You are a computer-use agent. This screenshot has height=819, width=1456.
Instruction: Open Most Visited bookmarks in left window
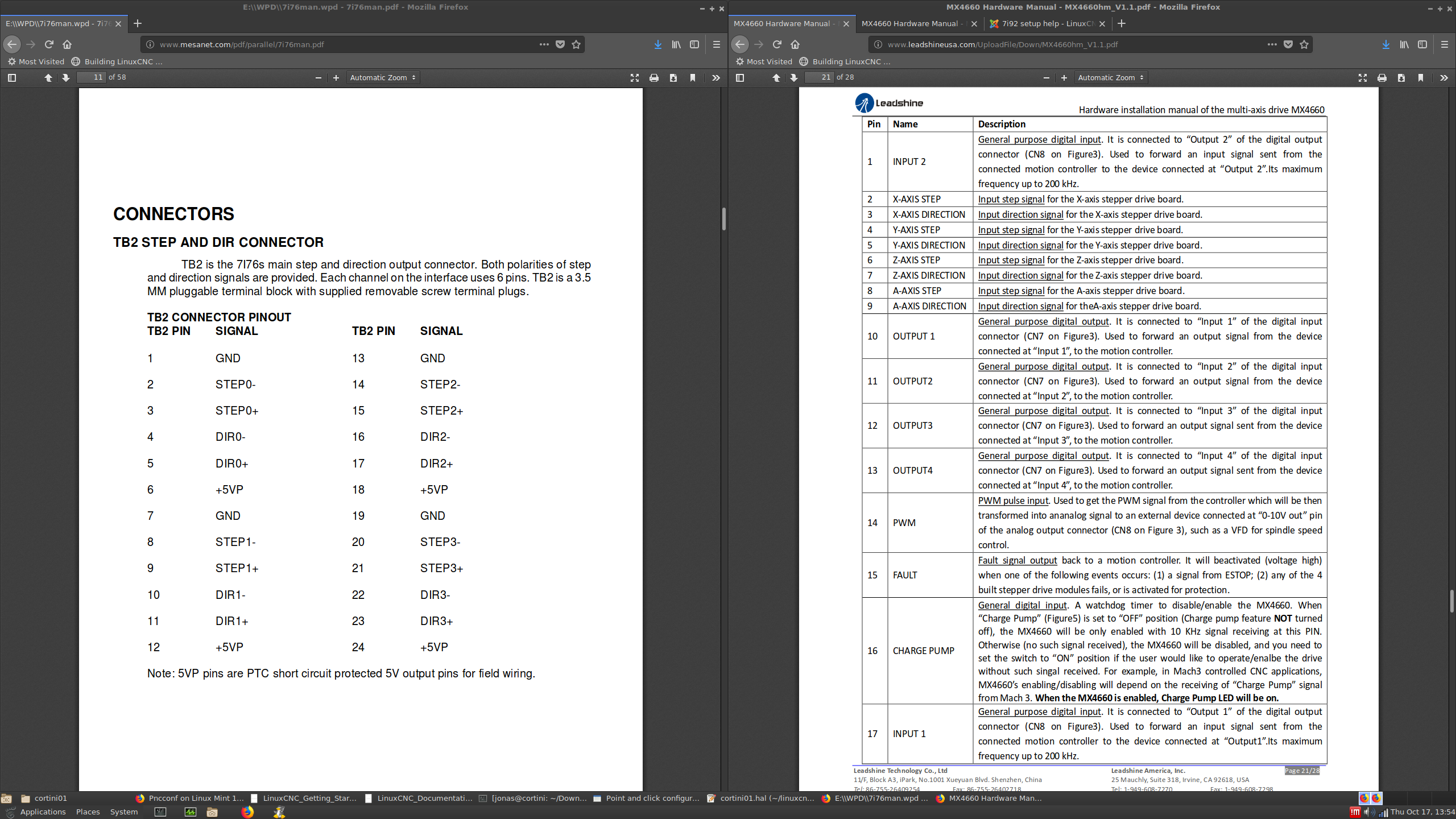pos(36,61)
